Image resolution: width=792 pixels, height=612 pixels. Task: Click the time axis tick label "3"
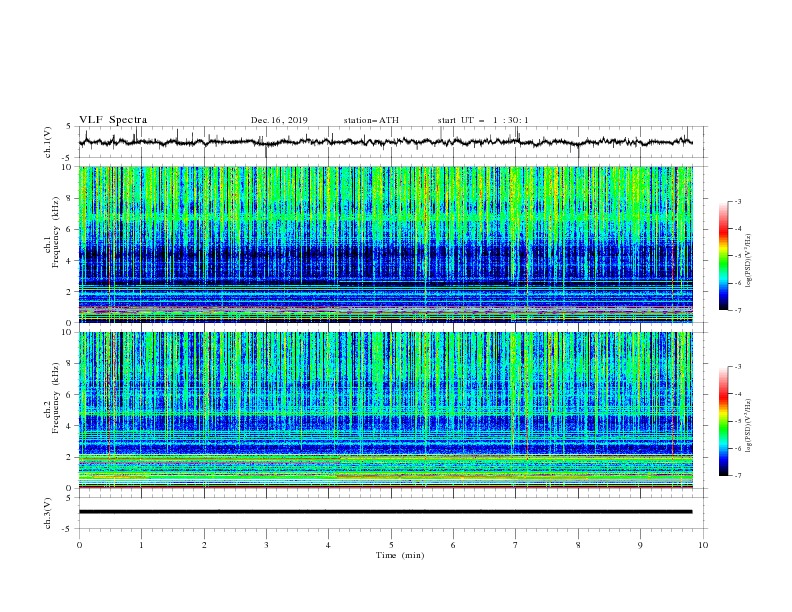point(266,545)
